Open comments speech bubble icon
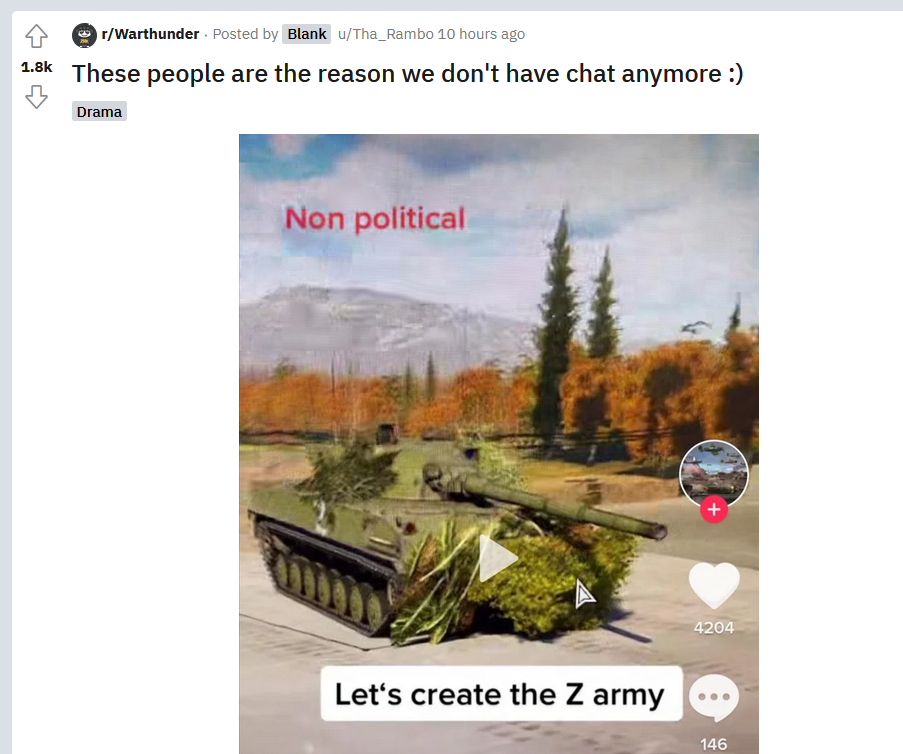Image resolution: width=903 pixels, height=754 pixels. pyautogui.click(x=714, y=698)
